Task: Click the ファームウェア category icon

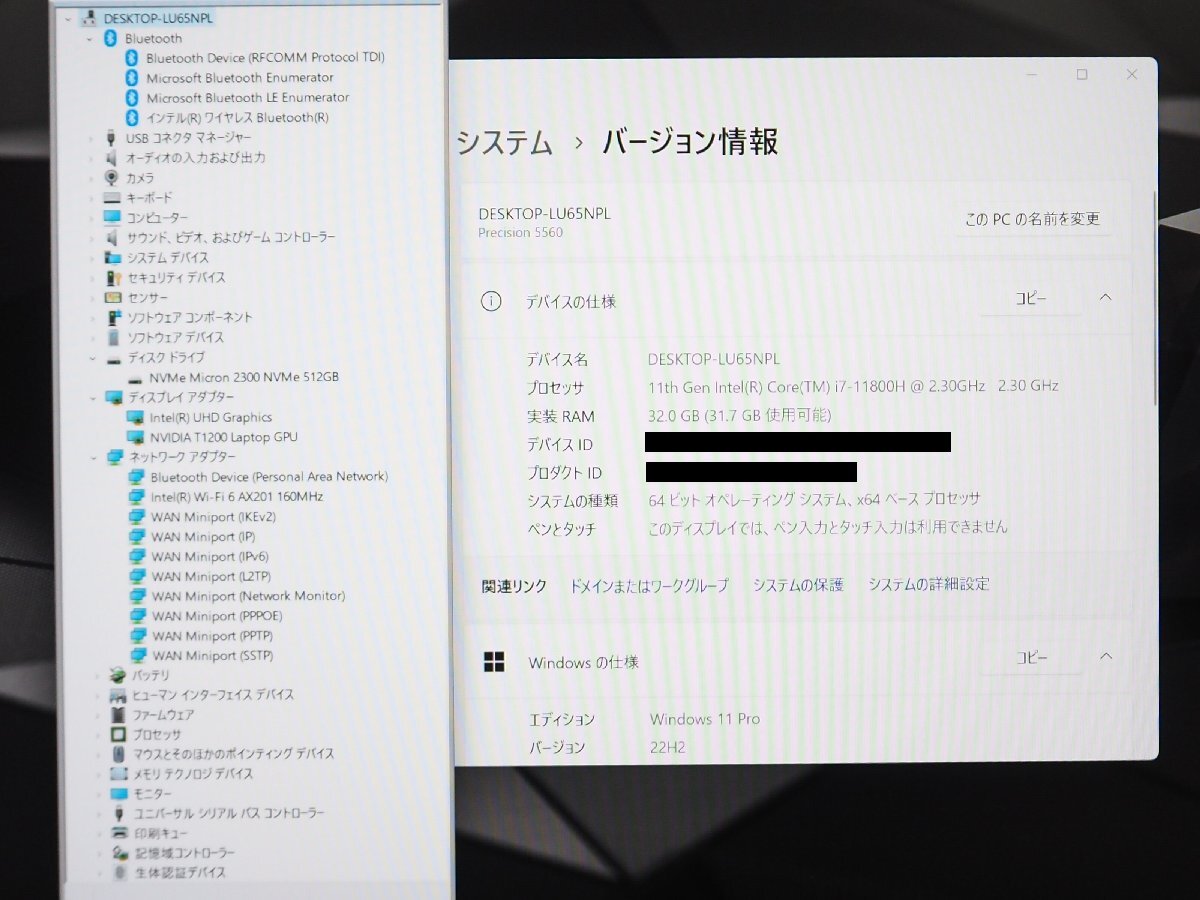Action: pyautogui.click(x=117, y=715)
